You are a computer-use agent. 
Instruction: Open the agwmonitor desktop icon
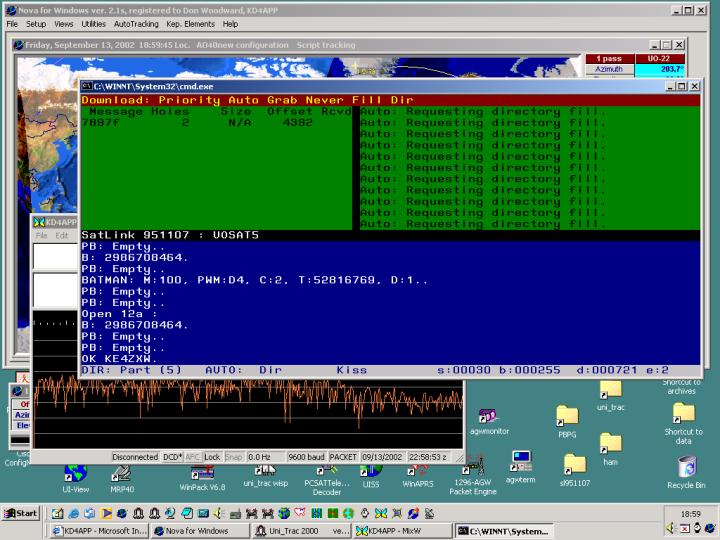point(487,416)
